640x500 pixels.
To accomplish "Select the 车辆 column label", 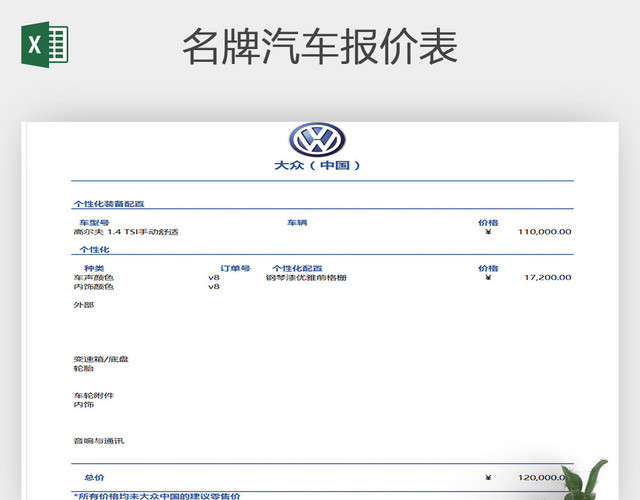I will 297,222.
